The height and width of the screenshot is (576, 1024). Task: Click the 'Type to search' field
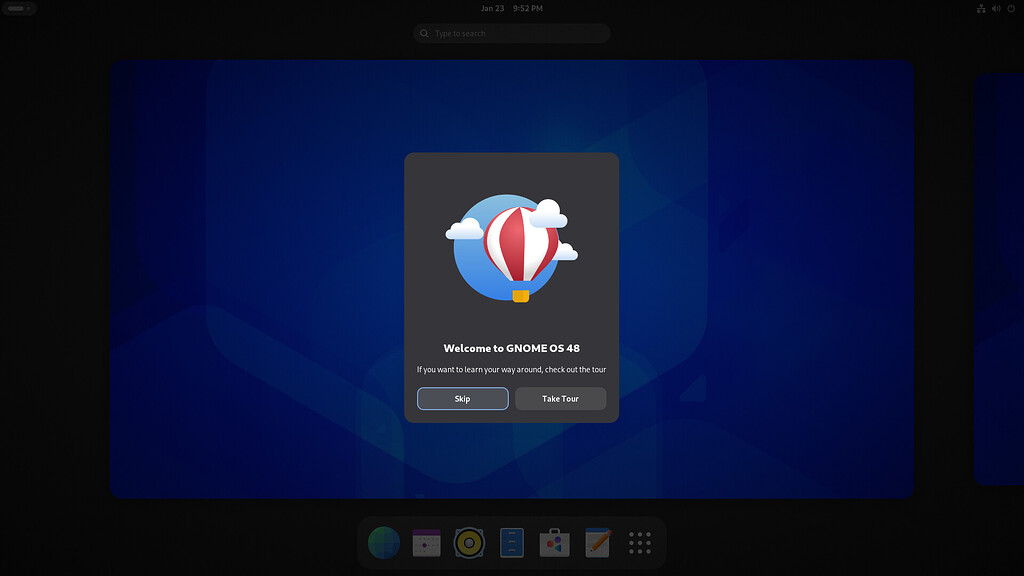pyautogui.click(x=520, y=34)
